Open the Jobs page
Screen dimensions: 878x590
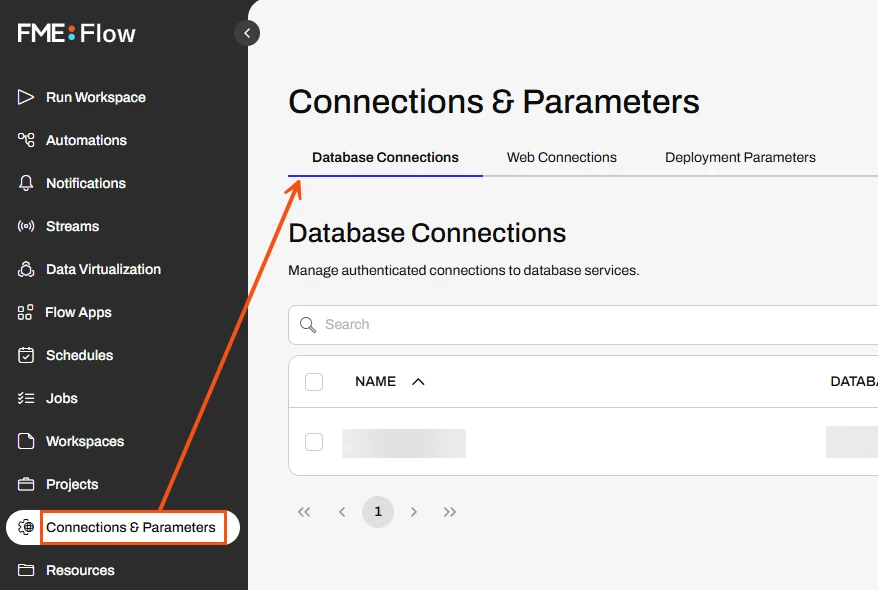[62, 398]
